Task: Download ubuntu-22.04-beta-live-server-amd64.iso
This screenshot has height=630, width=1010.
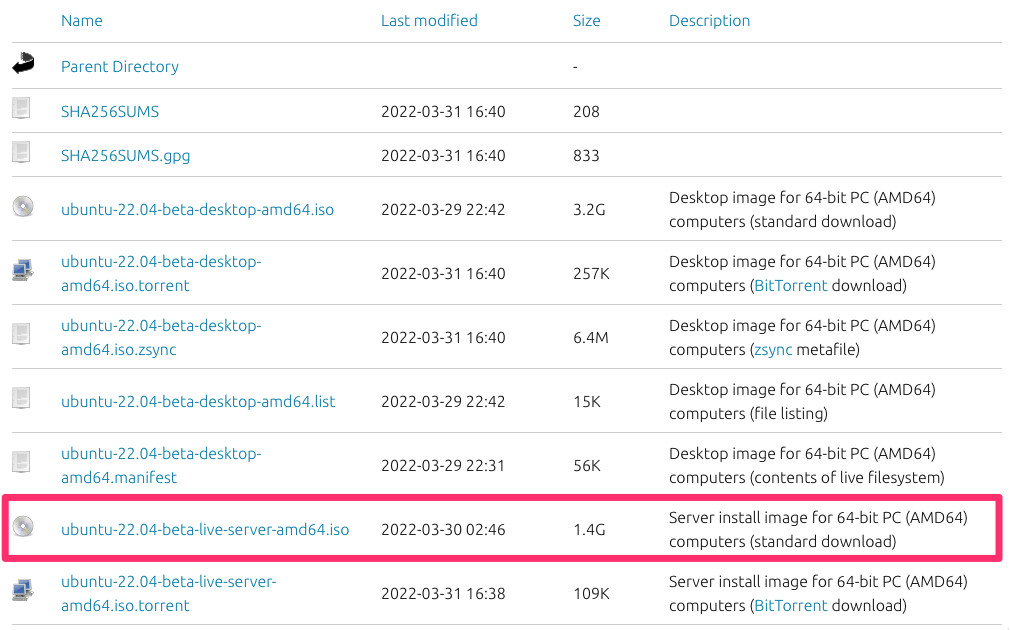Action: click(x=205, y=530)
